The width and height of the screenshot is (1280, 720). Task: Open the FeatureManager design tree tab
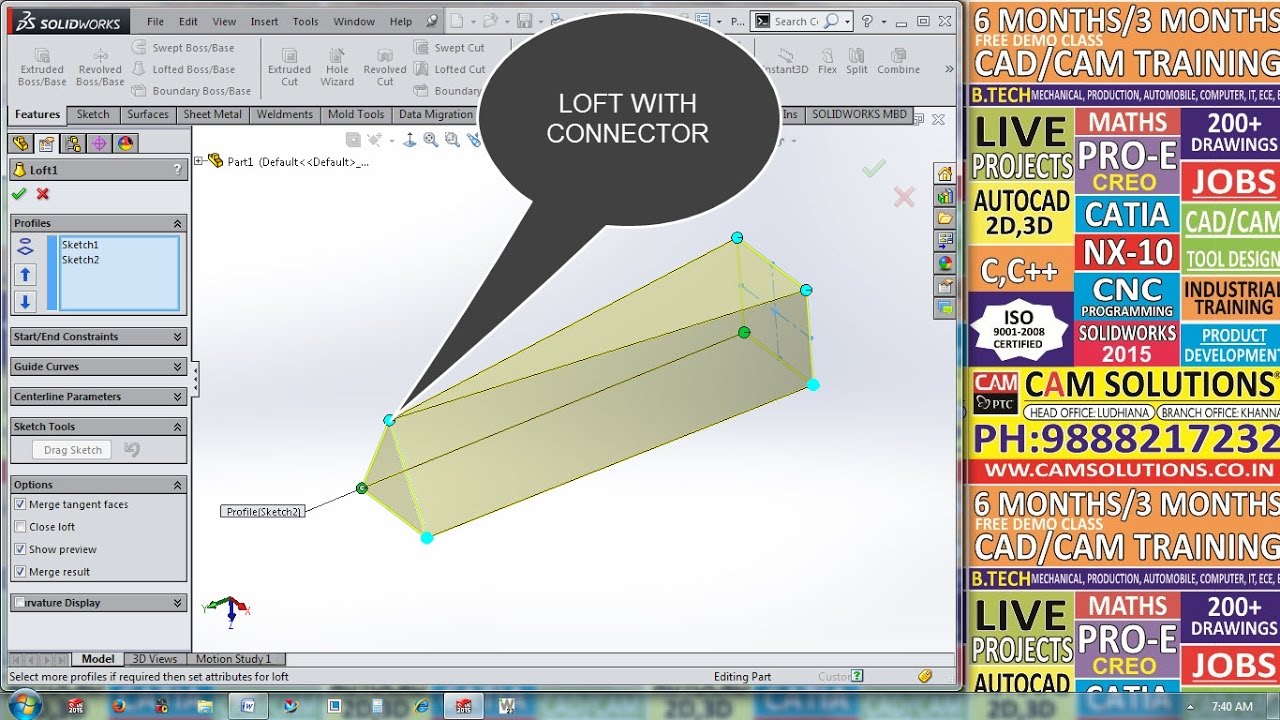pyautogui.click(x=20, y=143)
